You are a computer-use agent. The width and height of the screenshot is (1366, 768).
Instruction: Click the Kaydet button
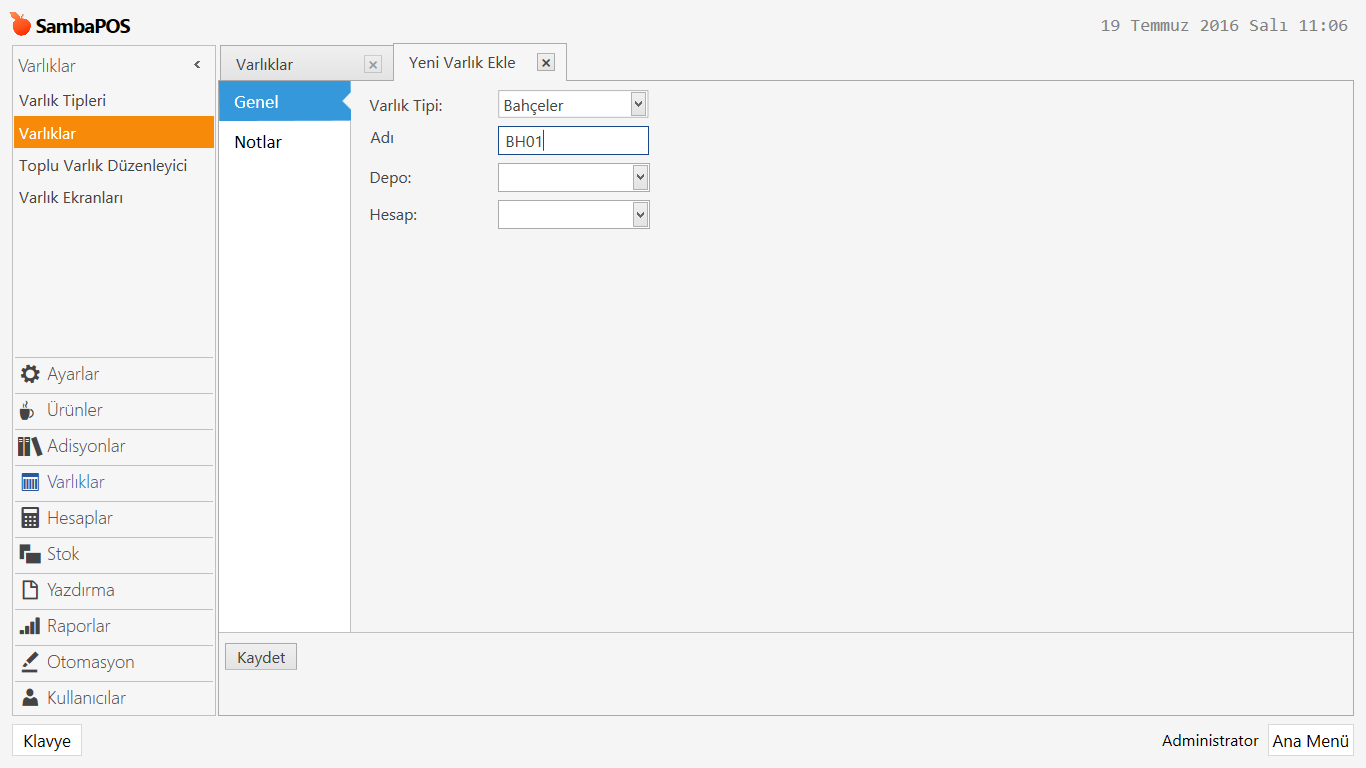tap(261, 657)
